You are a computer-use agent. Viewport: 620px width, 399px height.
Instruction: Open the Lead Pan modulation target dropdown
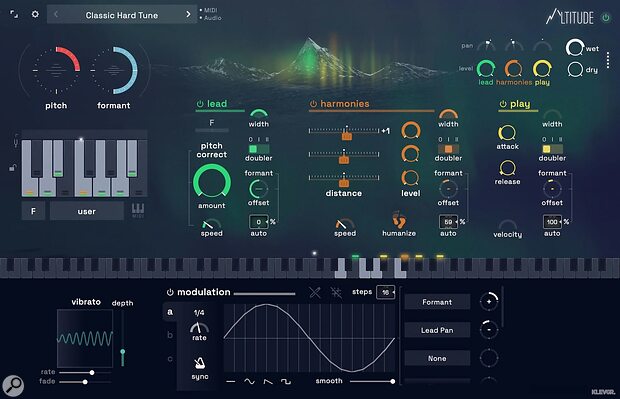[437, 330]
